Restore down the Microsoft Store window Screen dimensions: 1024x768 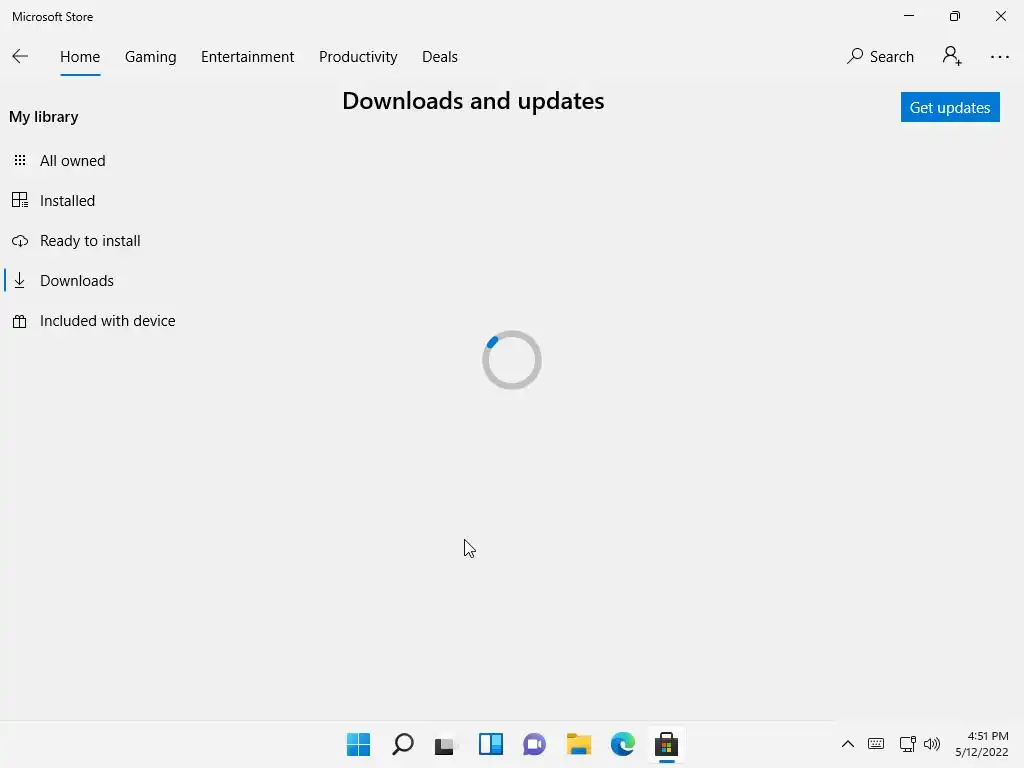[x=955, y=16]
